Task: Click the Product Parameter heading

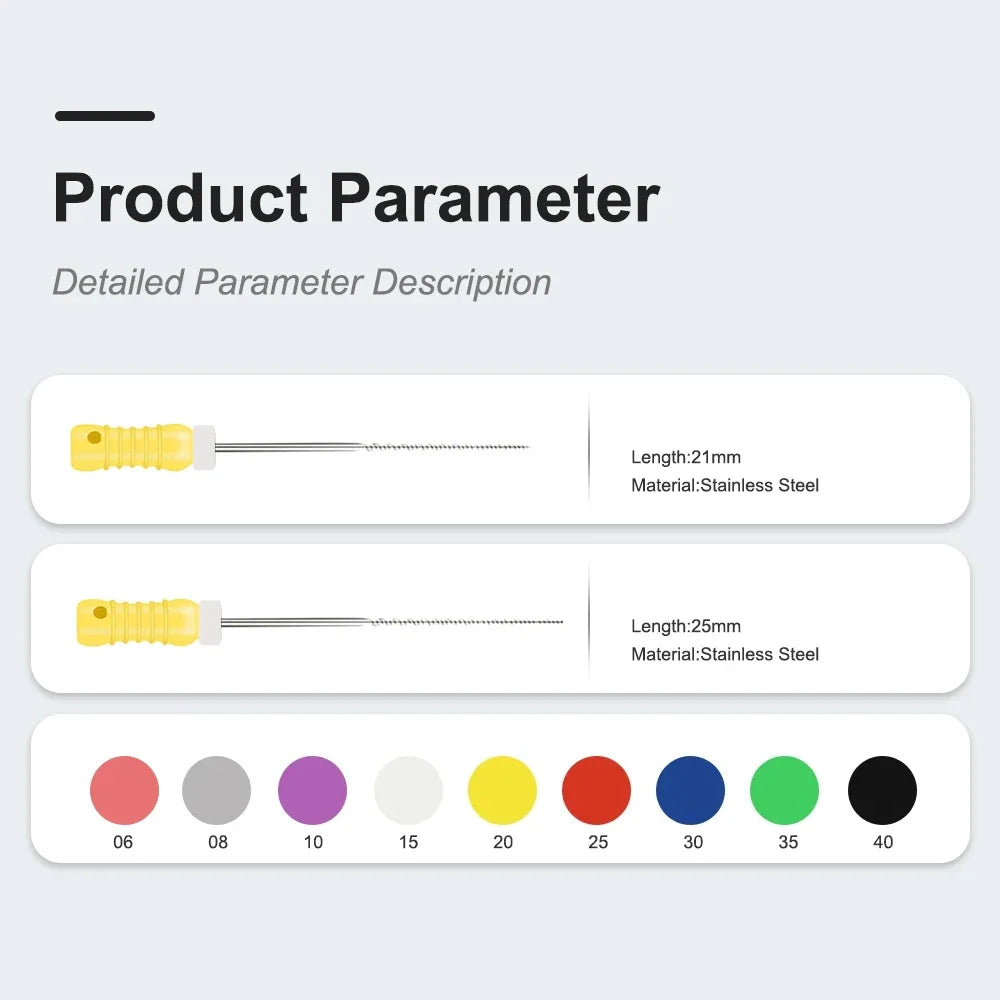Action: [x=356, y=198]
